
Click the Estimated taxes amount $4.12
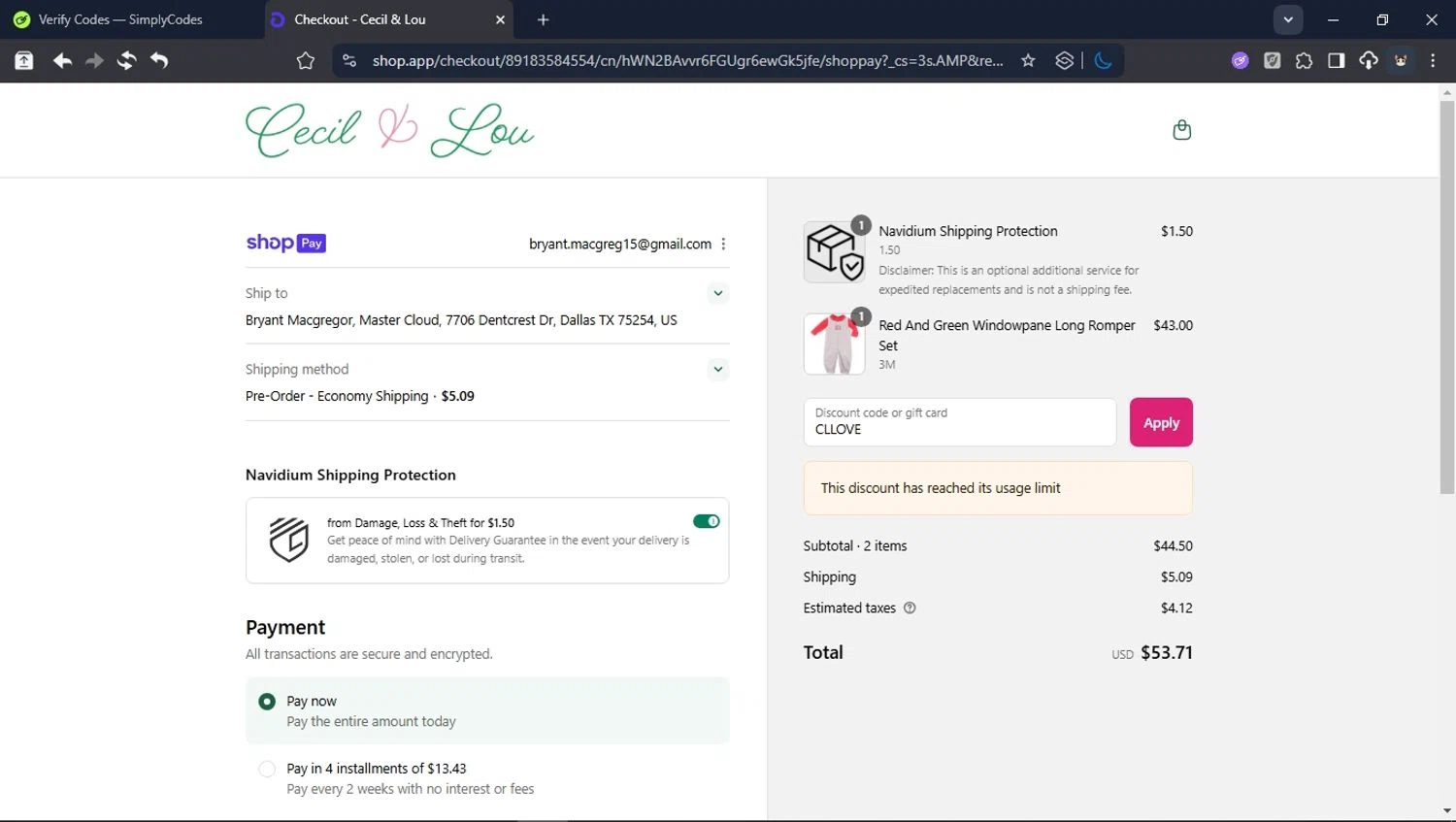1176,608
